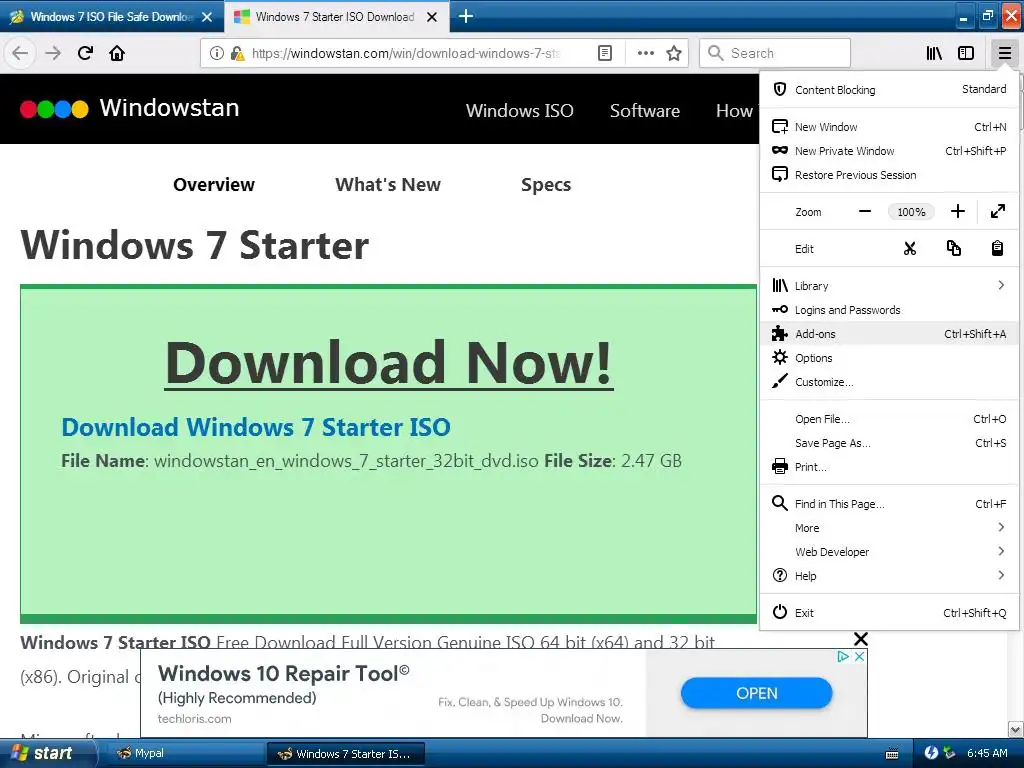
Task: Expand Web Developer submenu
Action: [889, 552]
